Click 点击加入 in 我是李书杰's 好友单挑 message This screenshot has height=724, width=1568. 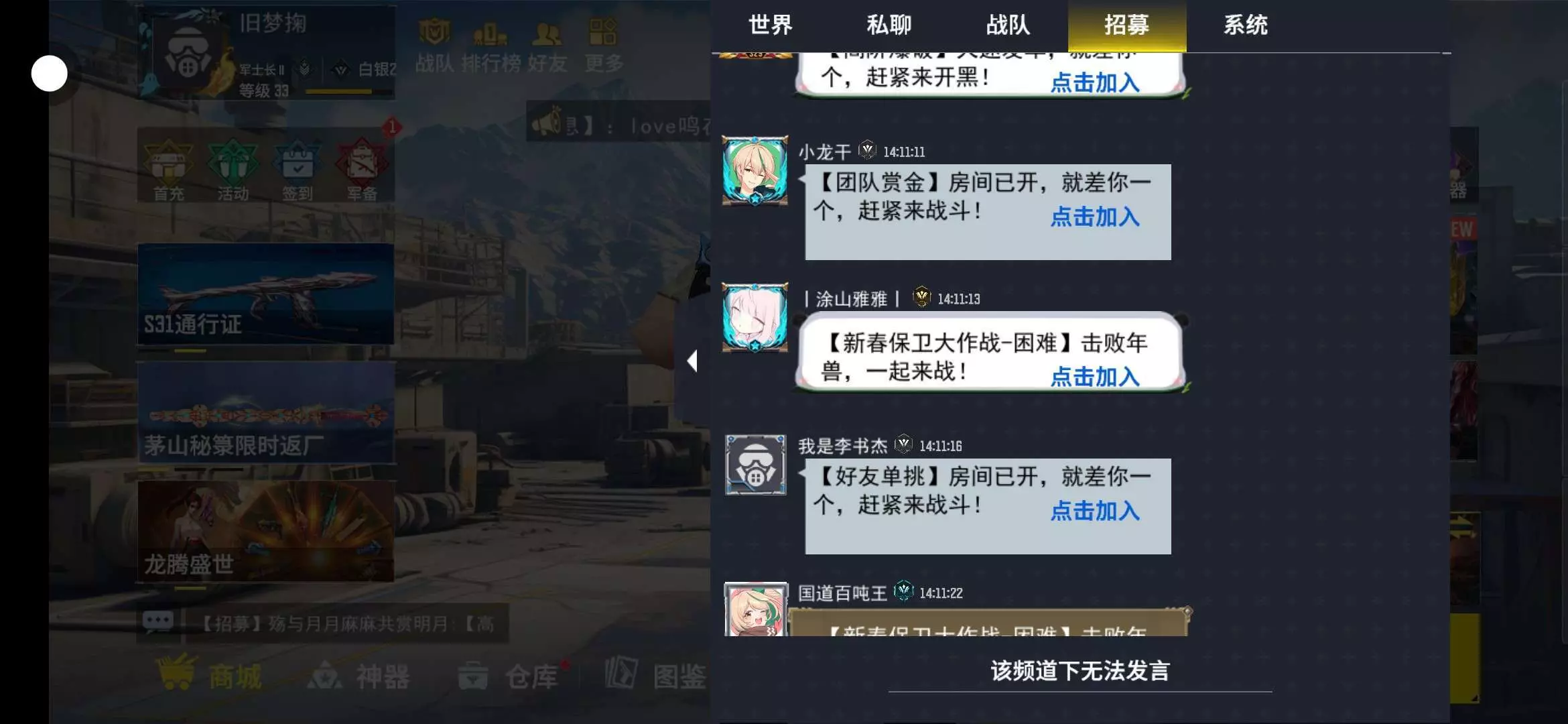[1095, 511]
